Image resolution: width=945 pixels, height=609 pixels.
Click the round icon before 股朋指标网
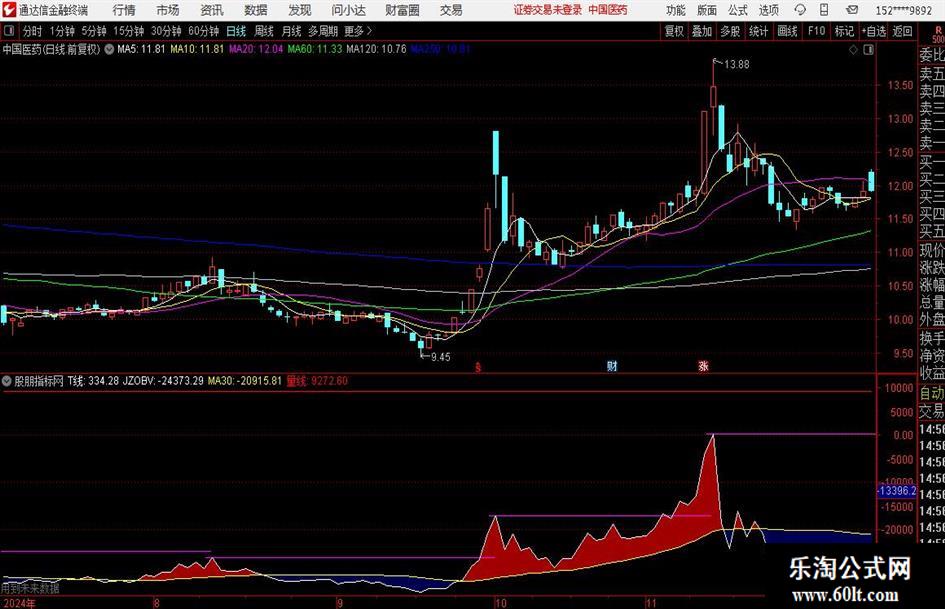pos(7,381)
